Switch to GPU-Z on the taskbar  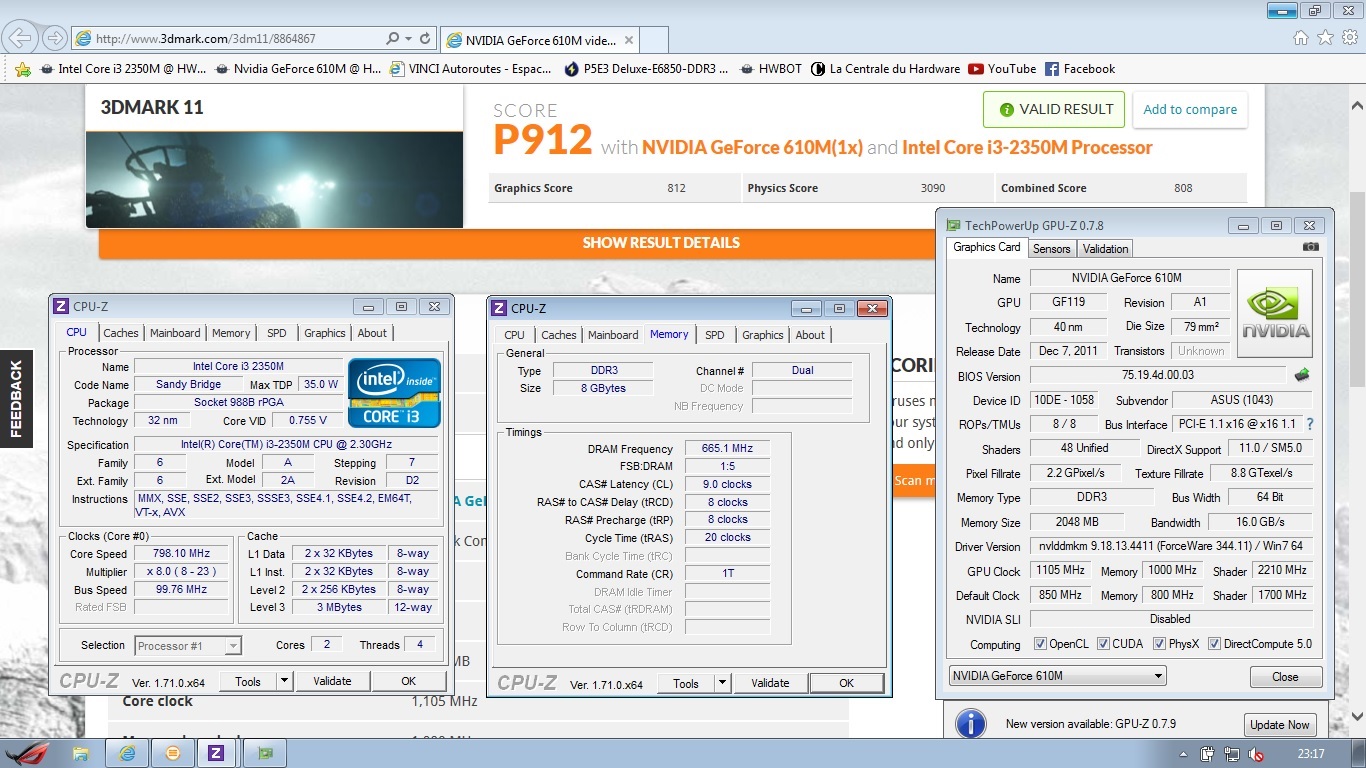265,752
